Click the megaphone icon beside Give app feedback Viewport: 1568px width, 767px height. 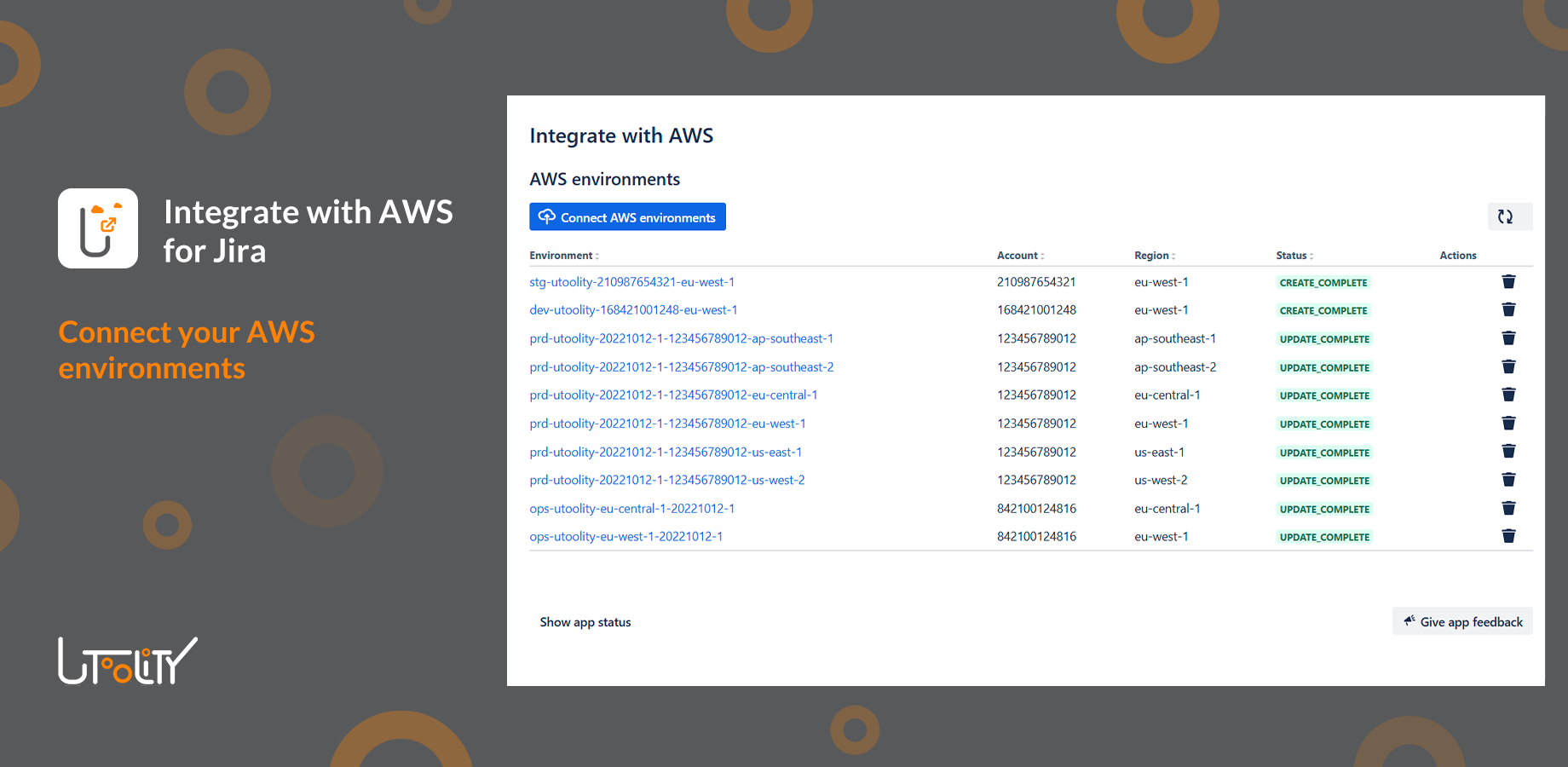coord(1409,620)
